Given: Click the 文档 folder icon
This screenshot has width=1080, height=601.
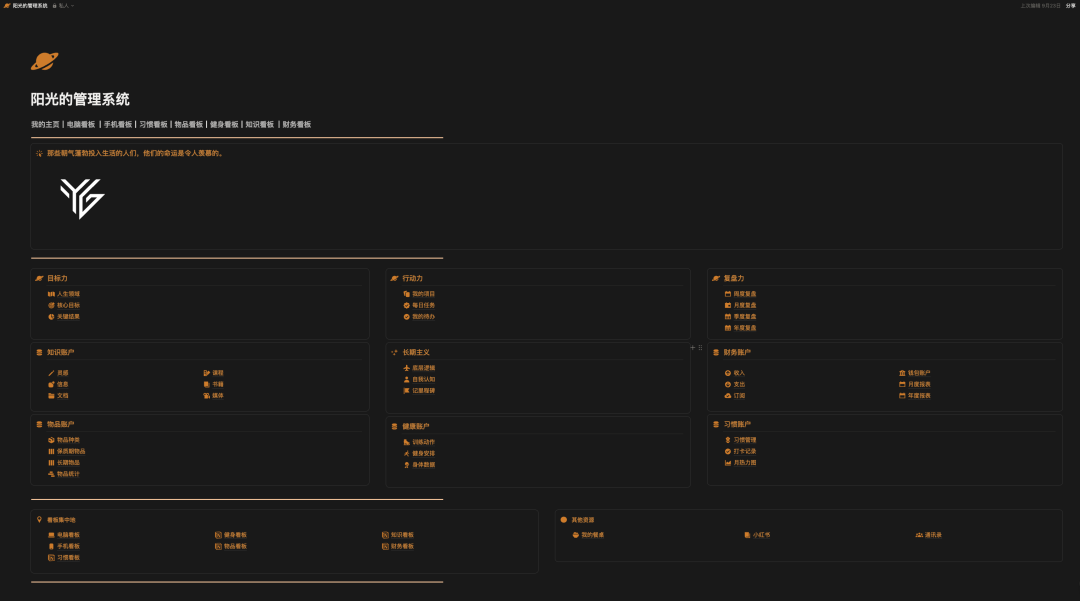Looking at the screenshot, I should (x=51, y=396).
